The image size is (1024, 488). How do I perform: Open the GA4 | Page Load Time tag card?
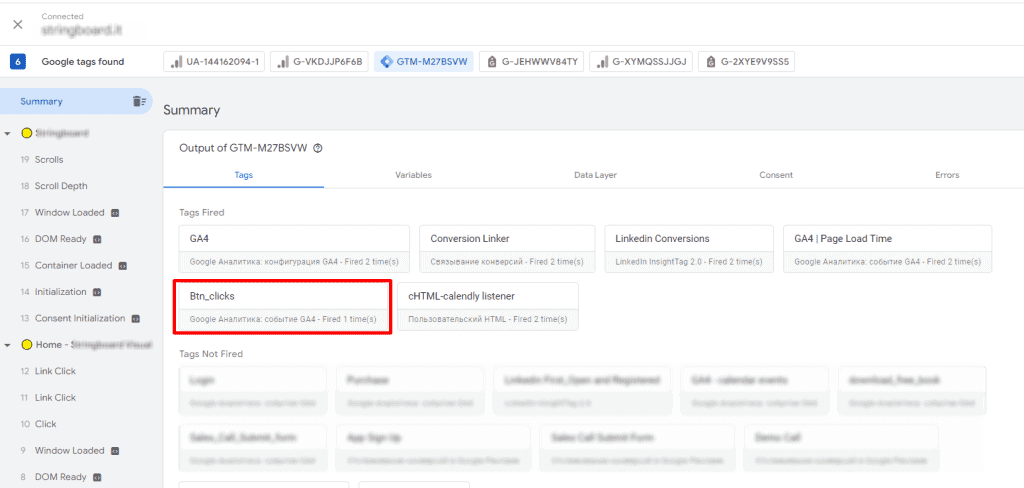pyautogui.click(x=888, y=249)
